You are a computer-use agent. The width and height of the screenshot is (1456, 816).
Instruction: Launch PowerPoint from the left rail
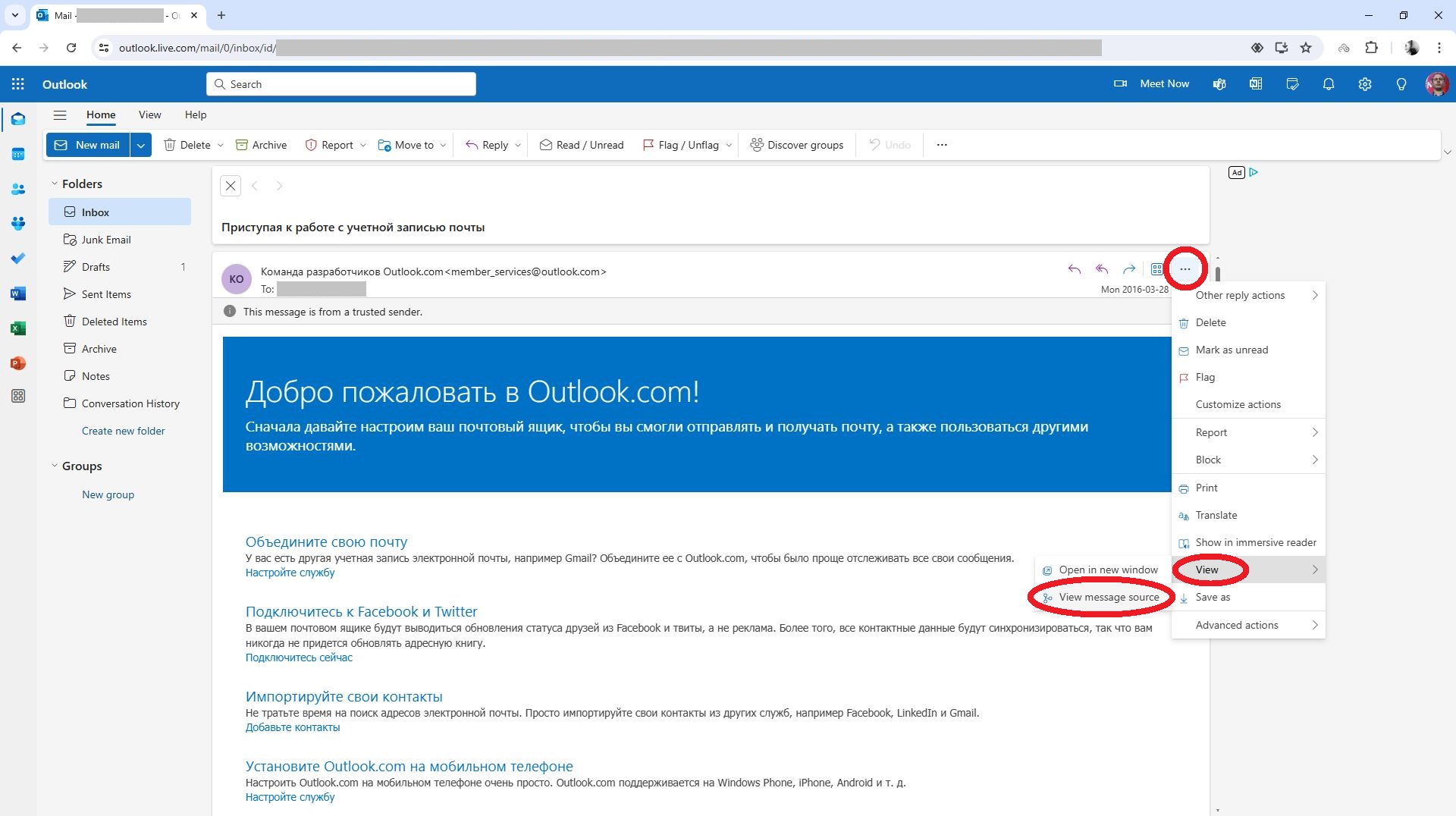(x=18, y=363)
